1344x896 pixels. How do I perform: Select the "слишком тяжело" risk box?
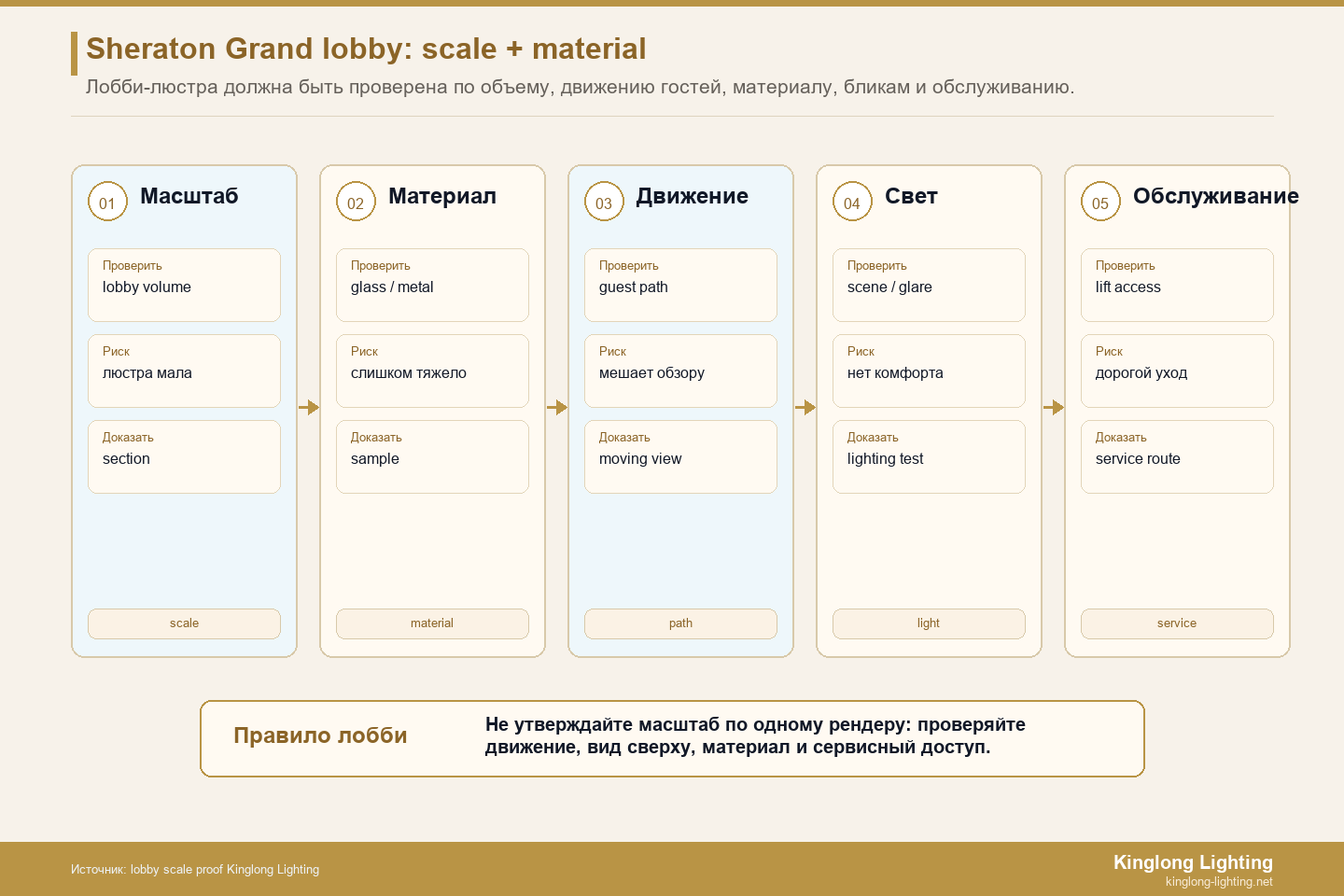point(432,371)
